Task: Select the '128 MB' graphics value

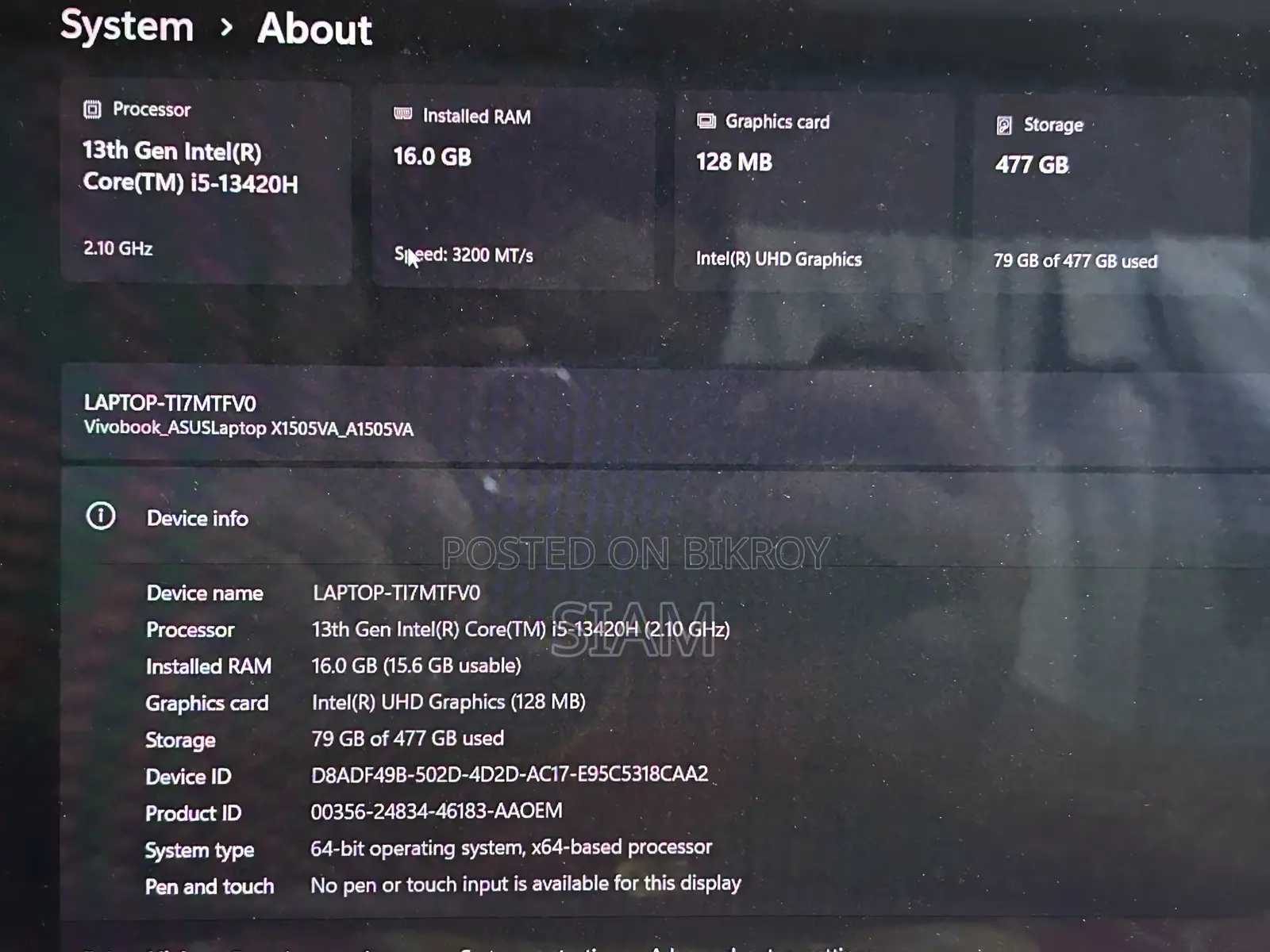Action: [734, 163]
